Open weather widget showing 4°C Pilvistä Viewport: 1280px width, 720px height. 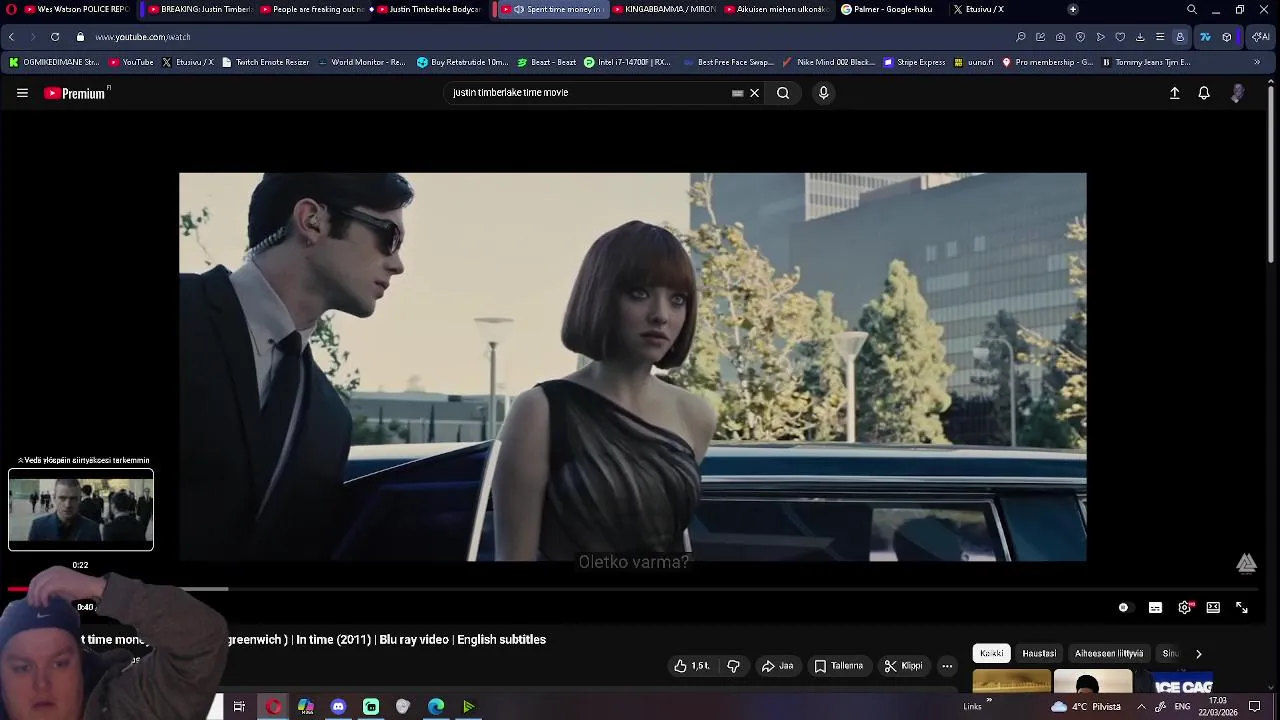1088,707
